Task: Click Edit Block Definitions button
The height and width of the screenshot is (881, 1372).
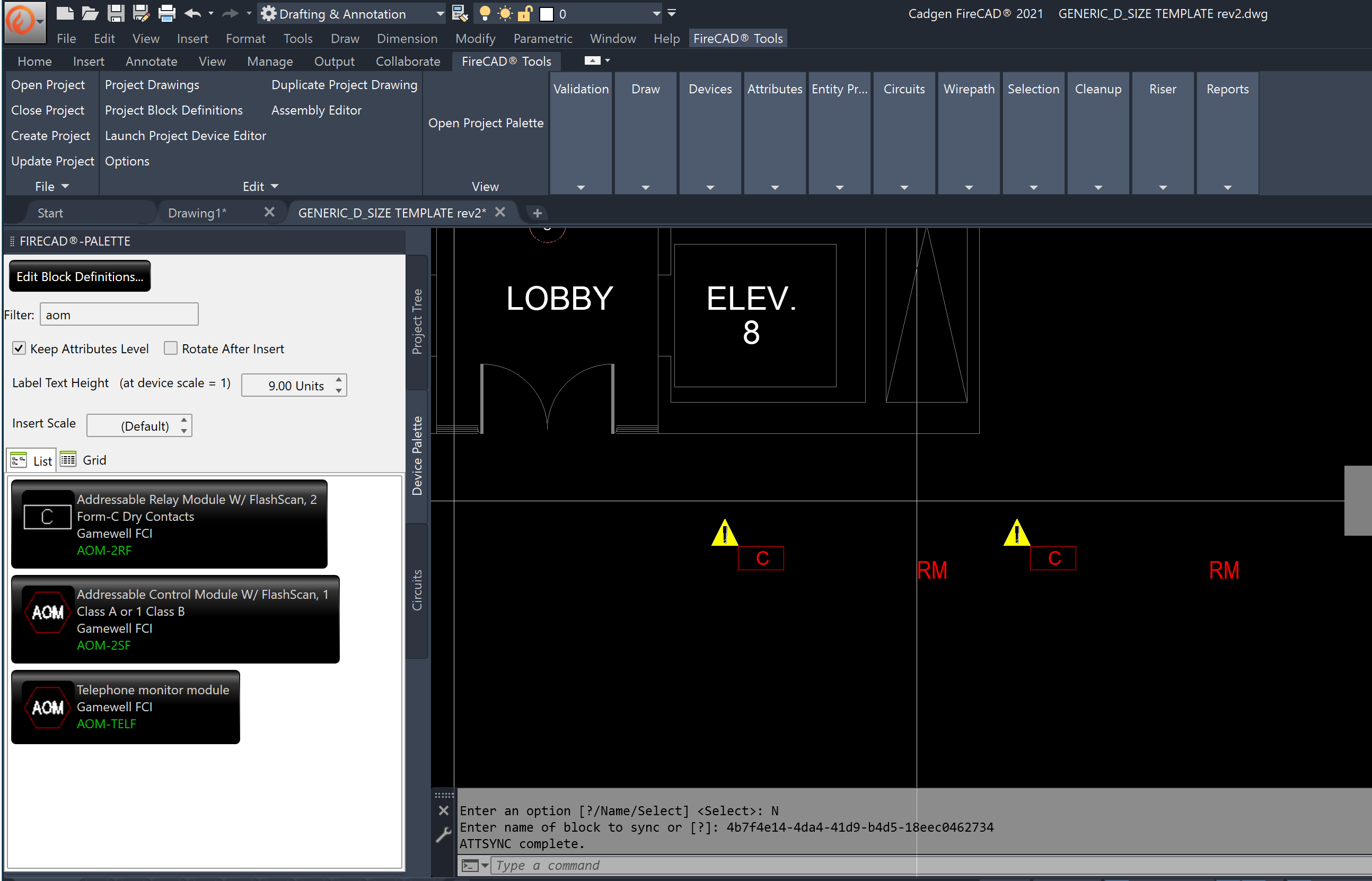Action: 80,276
